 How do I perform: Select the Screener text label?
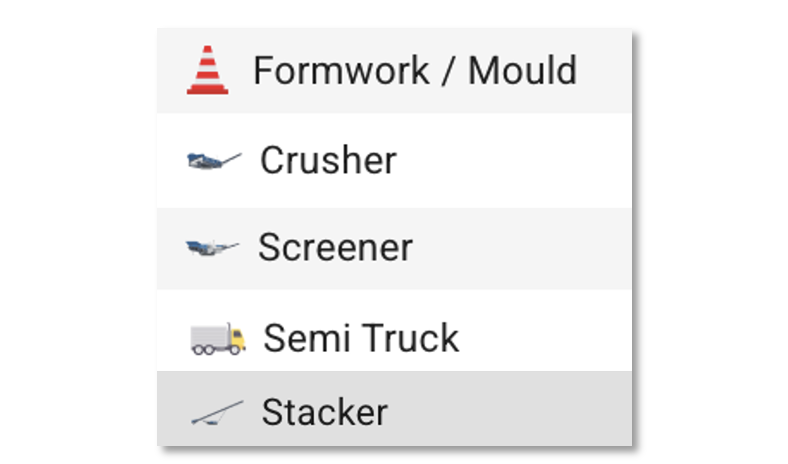click(x=335, y=247)
